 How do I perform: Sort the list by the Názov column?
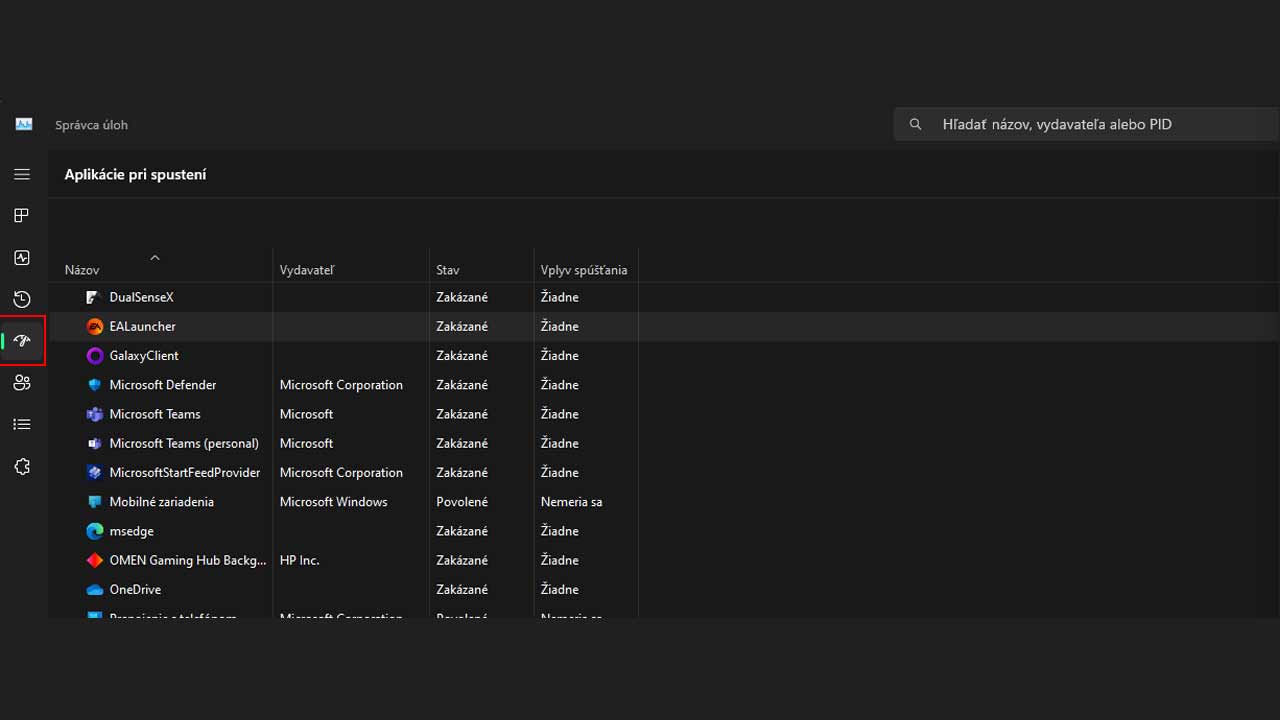pyautogui.click(x=82, y=270)
